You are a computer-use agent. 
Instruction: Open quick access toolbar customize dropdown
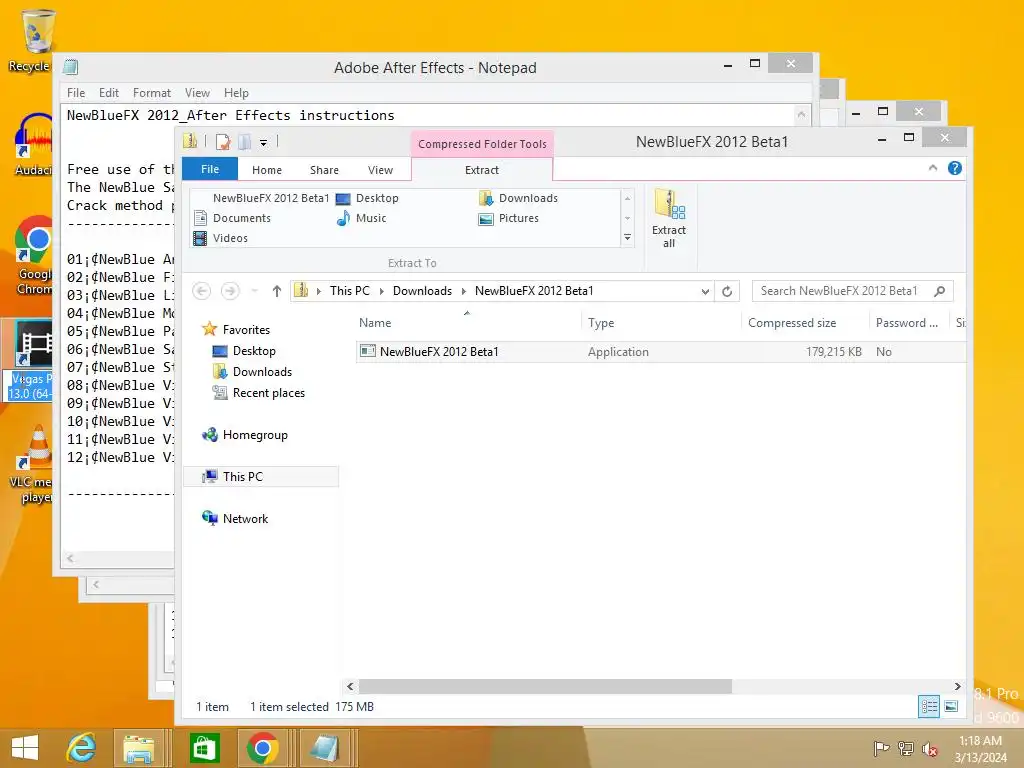pyautogui.click(x=263, y=142)
